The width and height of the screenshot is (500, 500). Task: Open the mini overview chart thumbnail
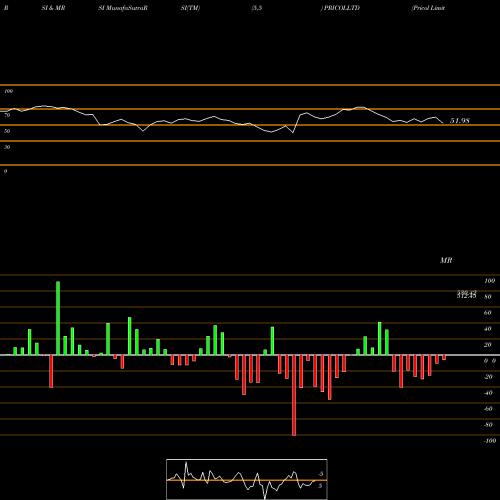click(x=247, y=479)
